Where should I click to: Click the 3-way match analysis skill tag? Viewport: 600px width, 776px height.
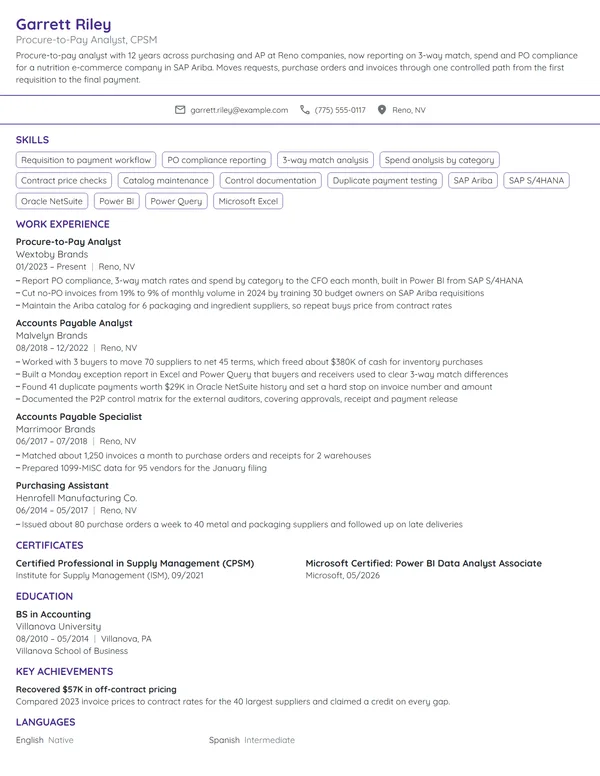[325, 160]
